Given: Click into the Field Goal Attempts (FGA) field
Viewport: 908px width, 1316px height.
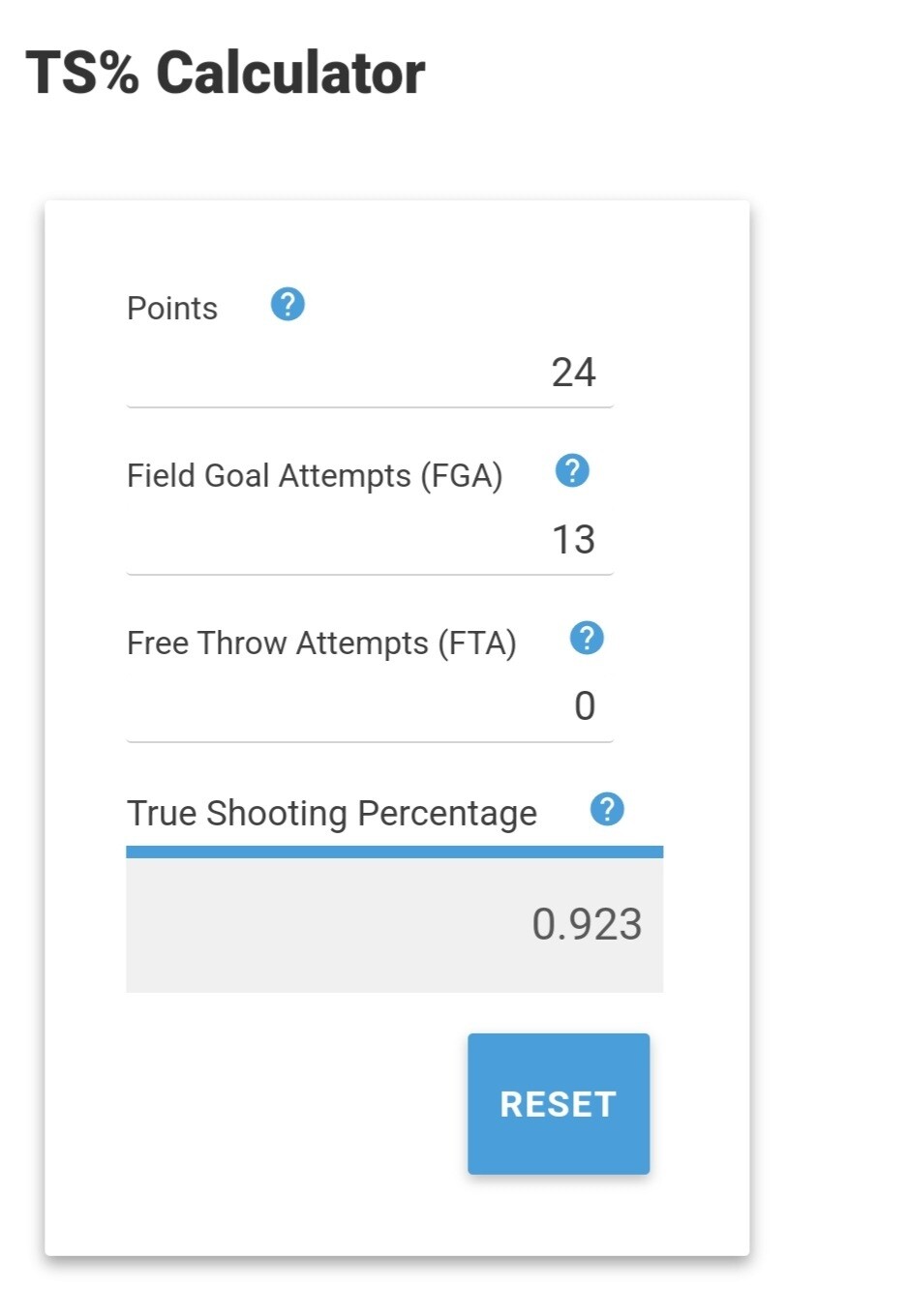Looking at the screenshot, I should click(368, 540).
